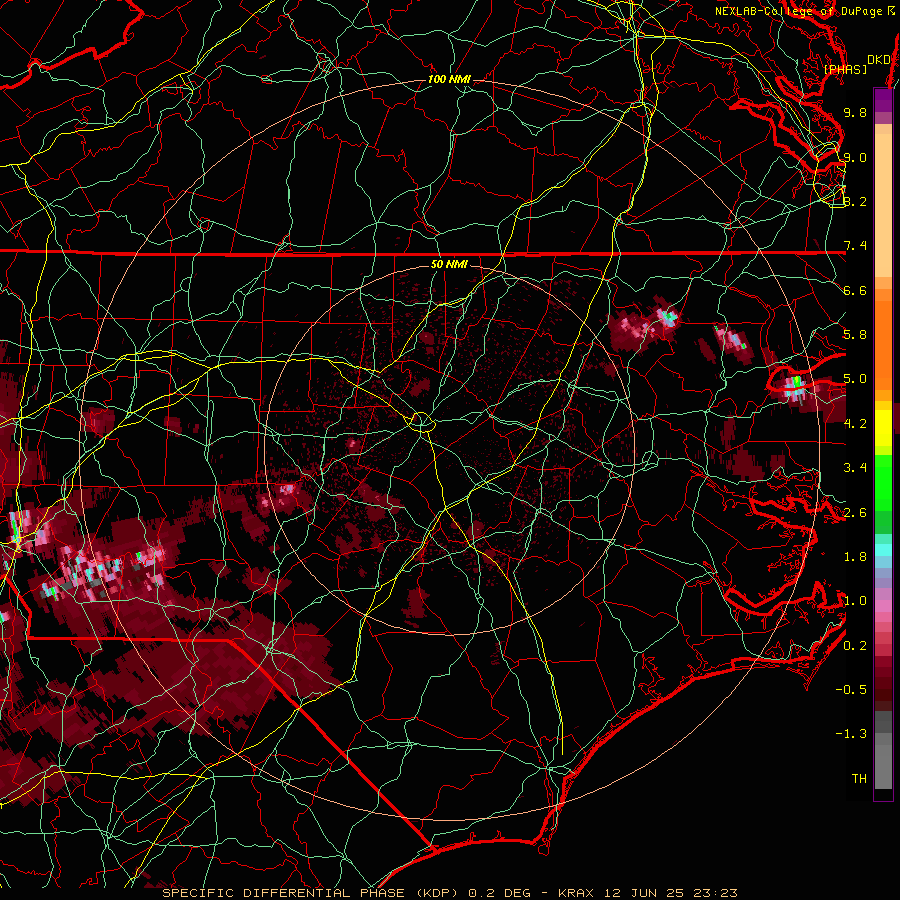The width and height of the screenshot is (900, 900).
Task: Select the 2.6 value on the color scale
Action: pyautogui.click(x=855, y=513)
